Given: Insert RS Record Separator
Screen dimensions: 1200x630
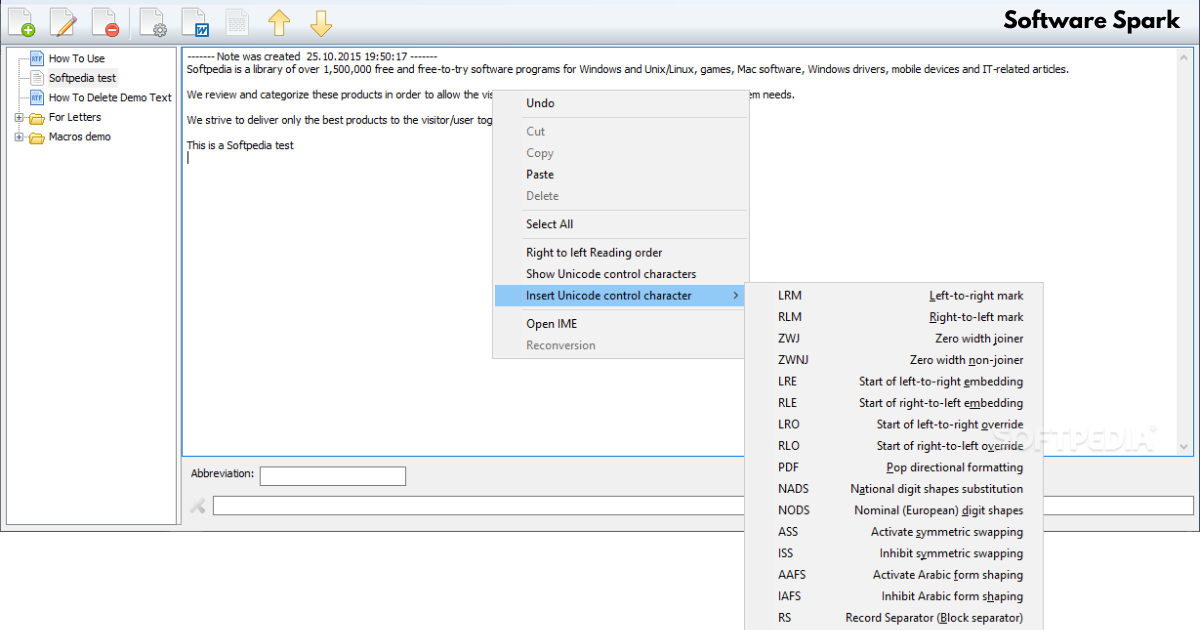Looking at the screenshot, I should 894,618.
